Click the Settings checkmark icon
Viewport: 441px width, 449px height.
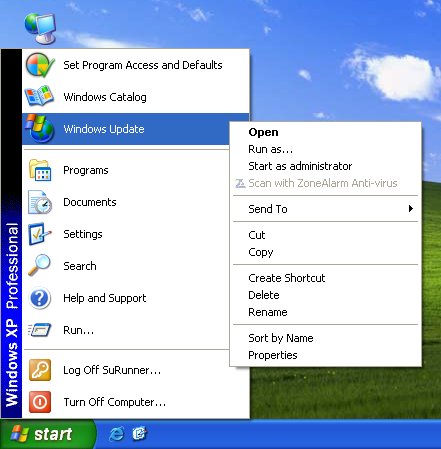(40, 234)
